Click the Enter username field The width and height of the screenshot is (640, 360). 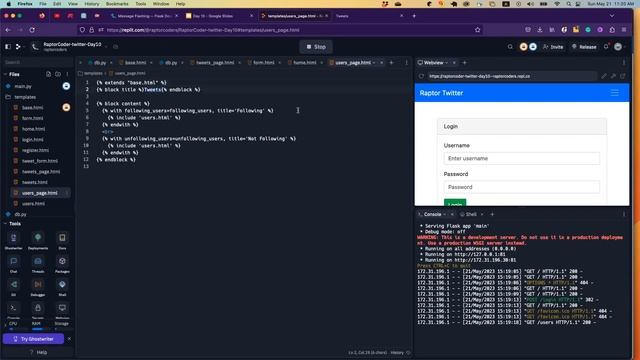tap(522, 158)
